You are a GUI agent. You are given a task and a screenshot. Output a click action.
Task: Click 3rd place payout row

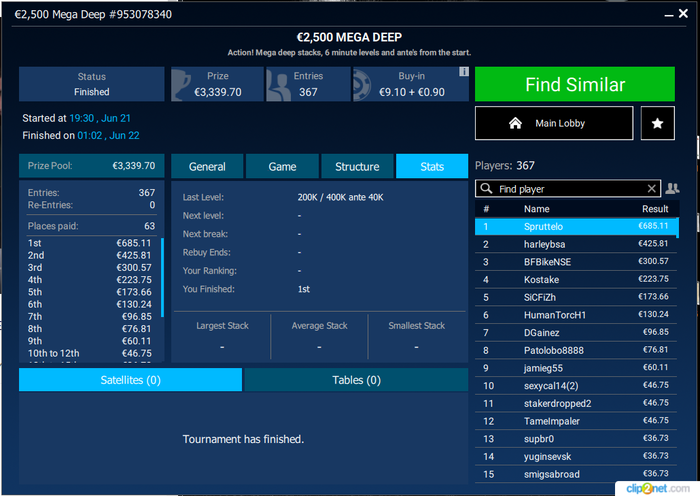click(89, 267)
